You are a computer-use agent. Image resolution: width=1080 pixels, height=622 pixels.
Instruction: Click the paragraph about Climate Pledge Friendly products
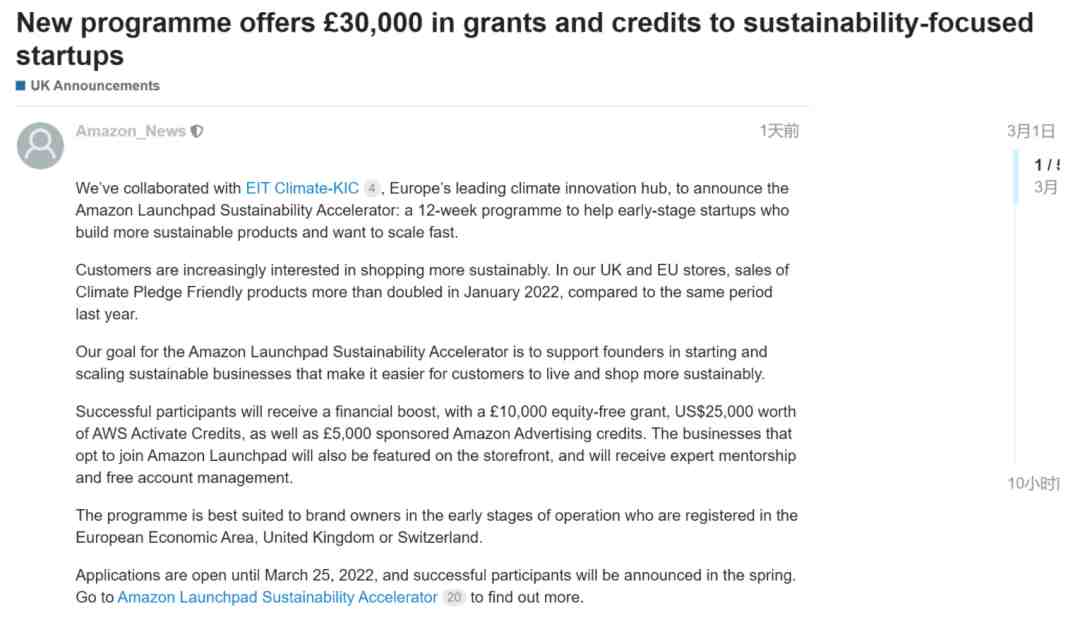click(x=433, y=292)
